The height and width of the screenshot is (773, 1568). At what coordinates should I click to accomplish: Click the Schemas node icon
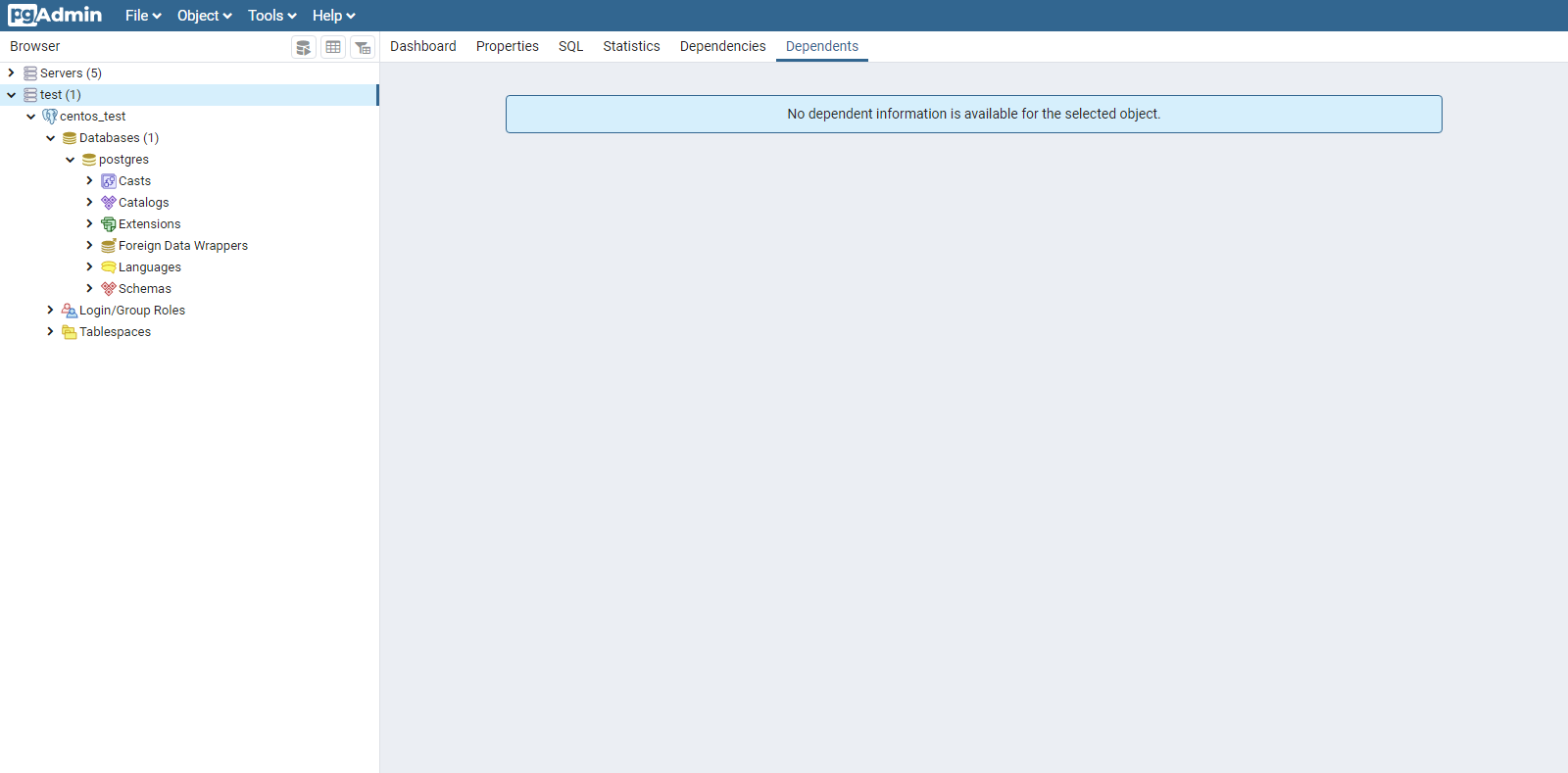[x=109, y=289]
